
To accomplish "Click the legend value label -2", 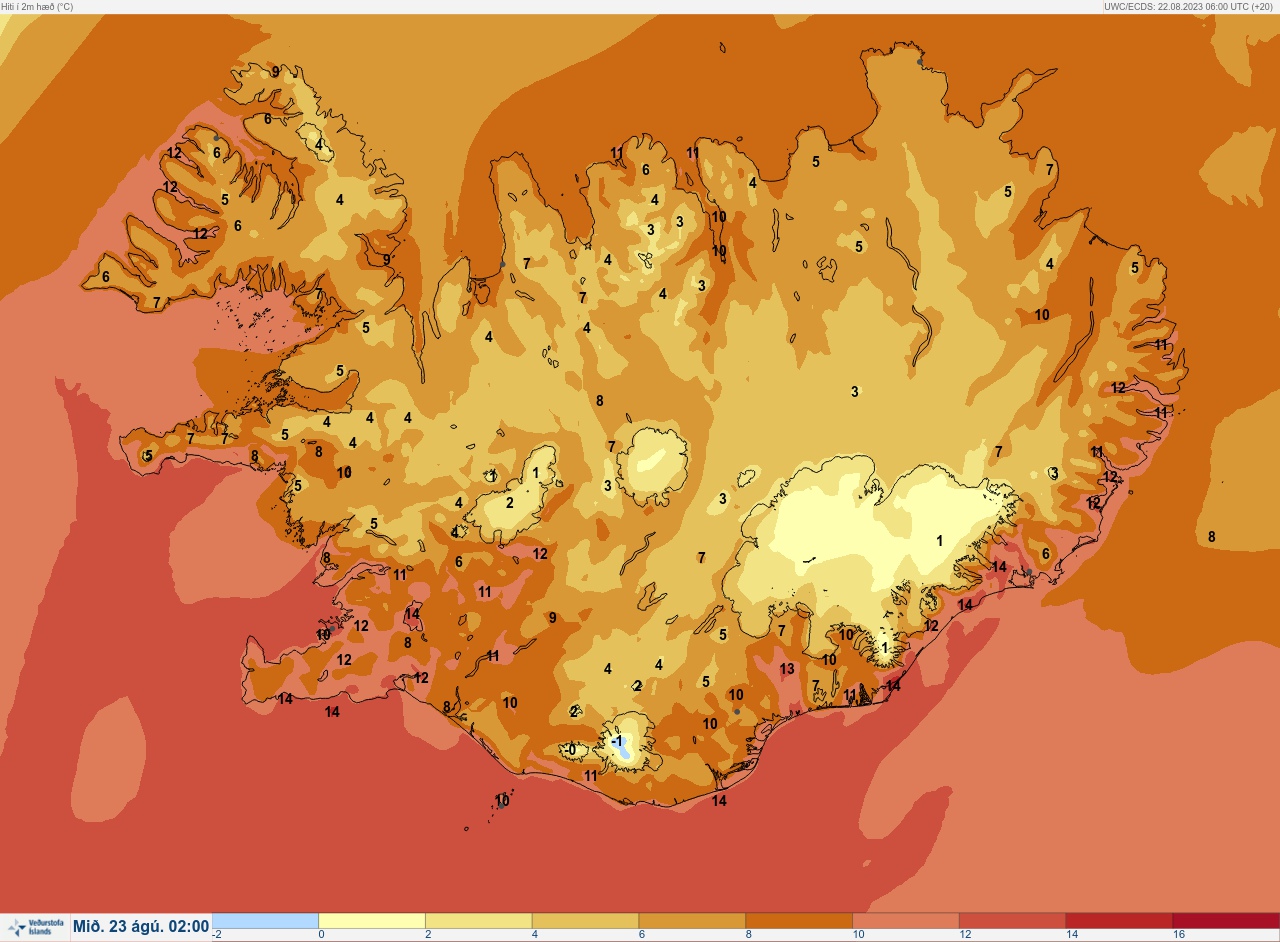I will (217, 934).
